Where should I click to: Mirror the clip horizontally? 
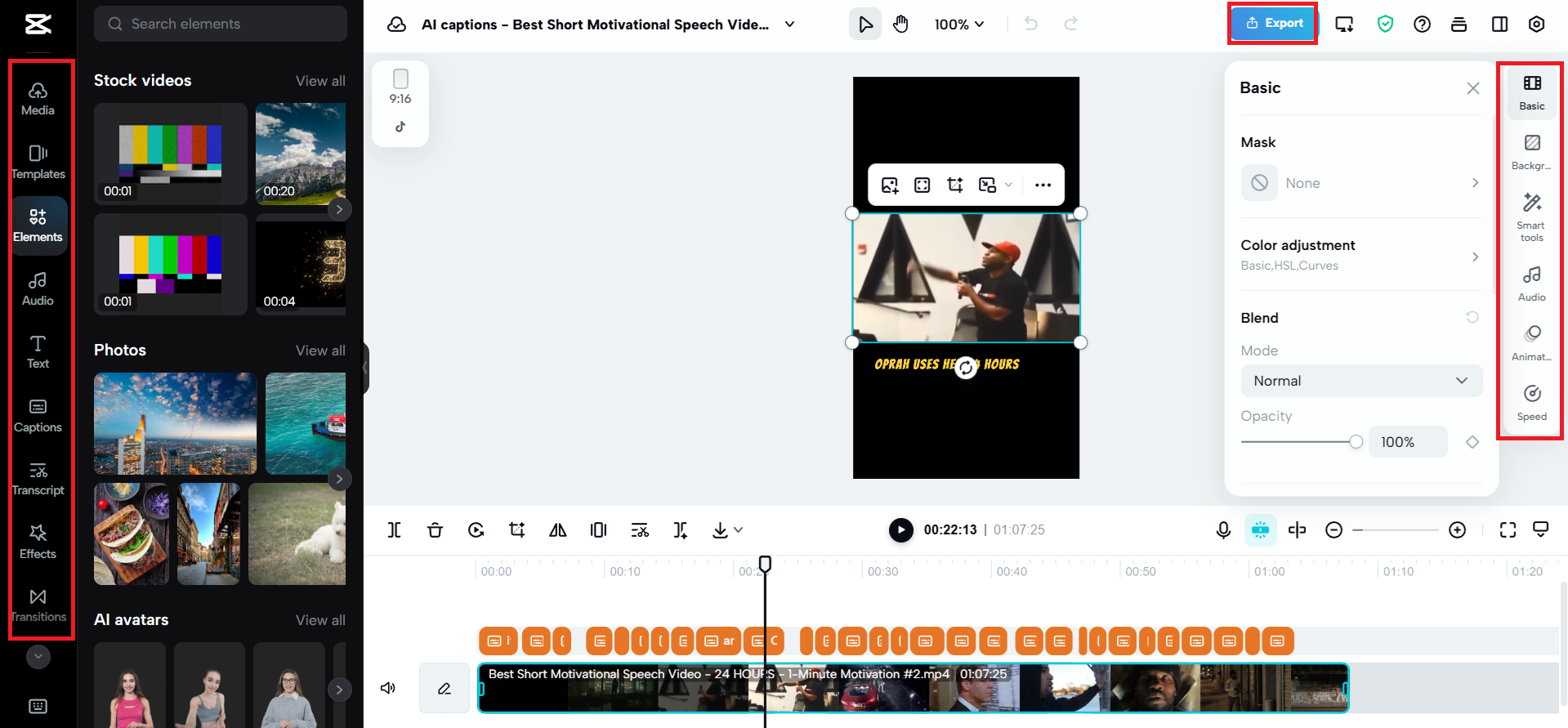(557, 530)
